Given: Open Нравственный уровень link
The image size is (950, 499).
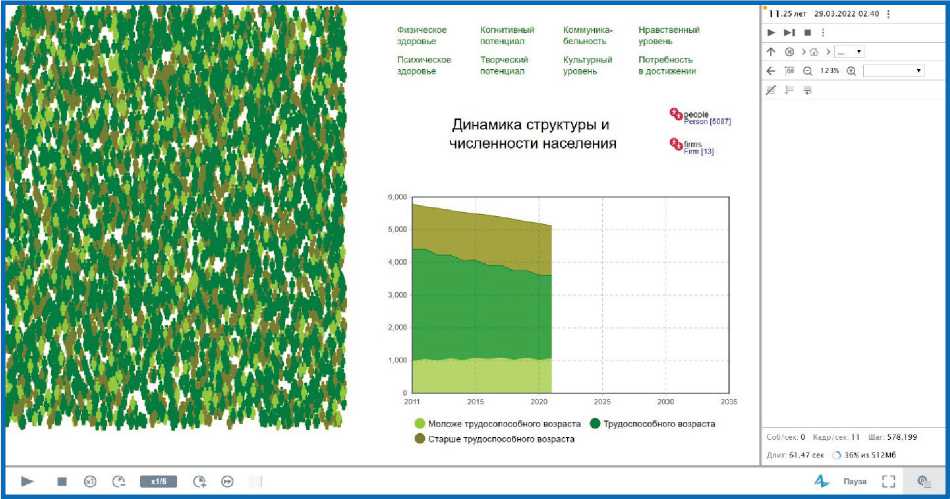Looking at the screenshot, I should coord(668,35).
